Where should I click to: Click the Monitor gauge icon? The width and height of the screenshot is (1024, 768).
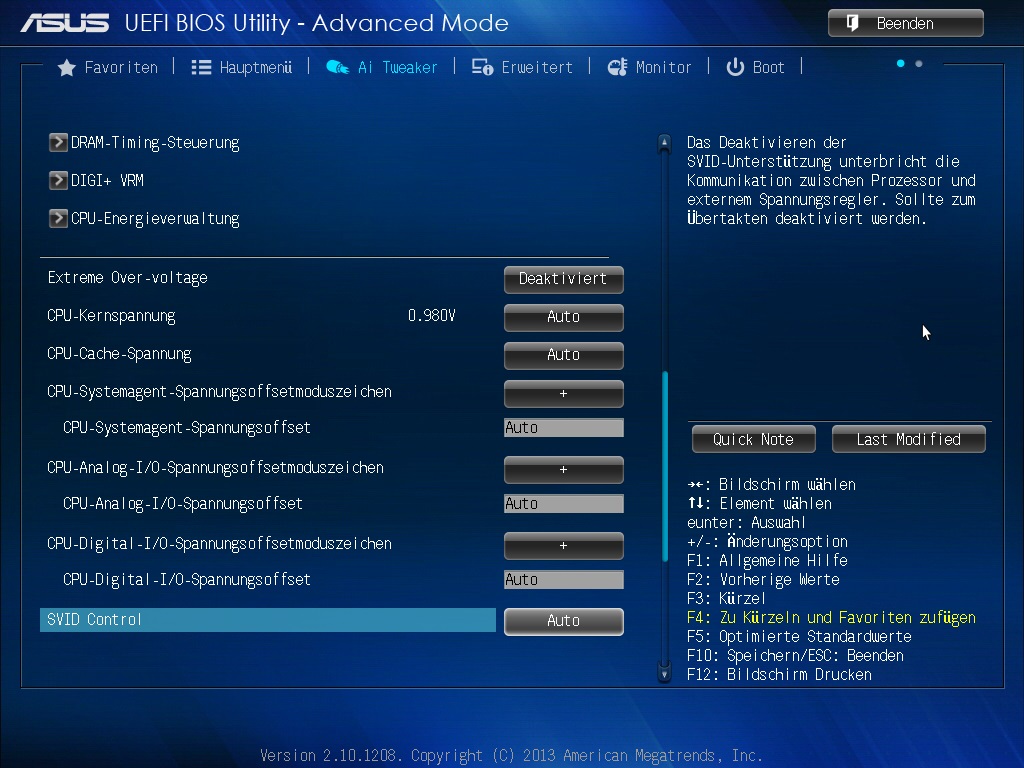617,67
